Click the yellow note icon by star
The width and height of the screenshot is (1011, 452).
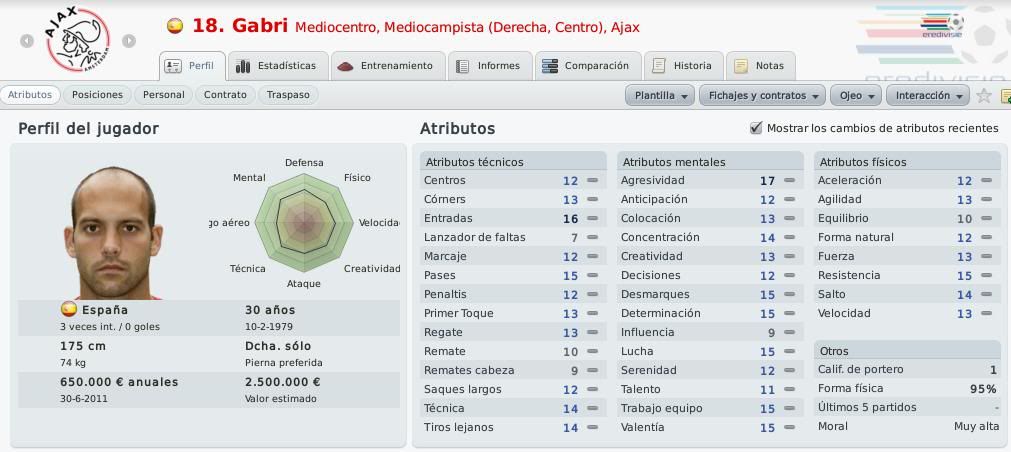pos(1006,96)
